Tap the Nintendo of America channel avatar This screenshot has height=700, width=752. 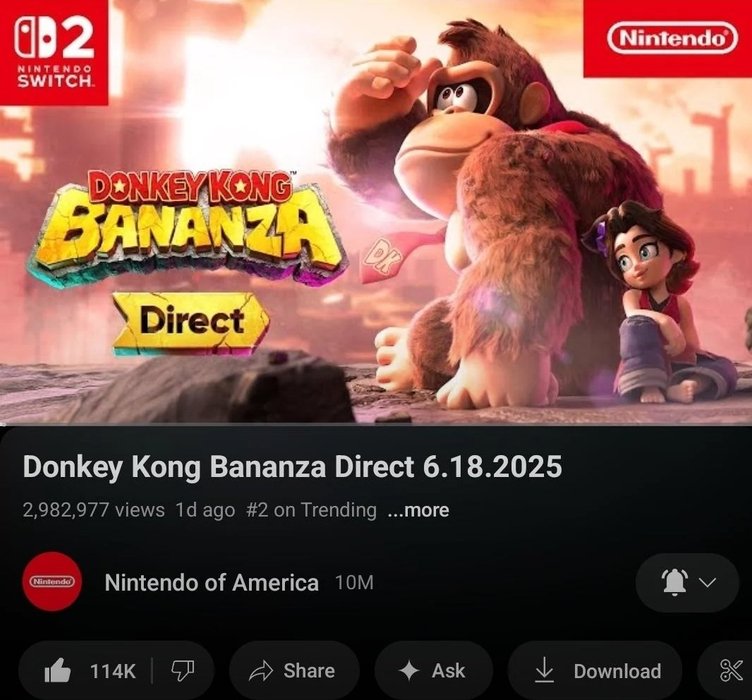tap(52, 582)
